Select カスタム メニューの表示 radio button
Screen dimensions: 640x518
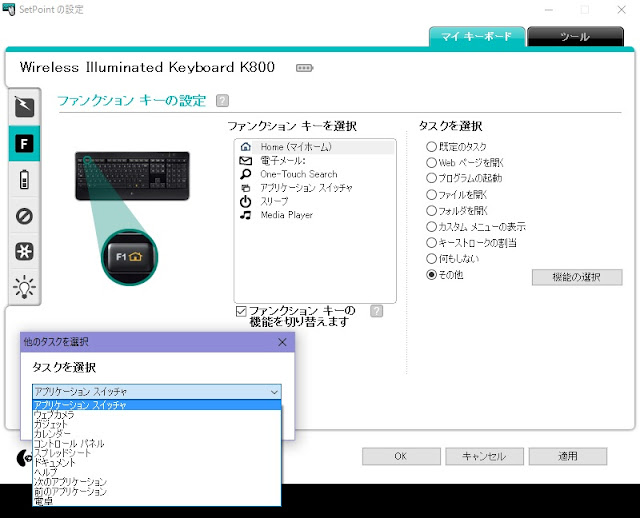(x=431, y=227)
